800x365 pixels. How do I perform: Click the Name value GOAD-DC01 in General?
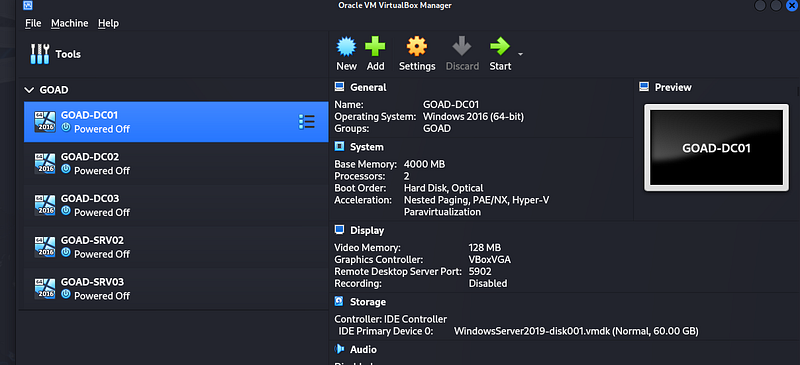point(451,105)
